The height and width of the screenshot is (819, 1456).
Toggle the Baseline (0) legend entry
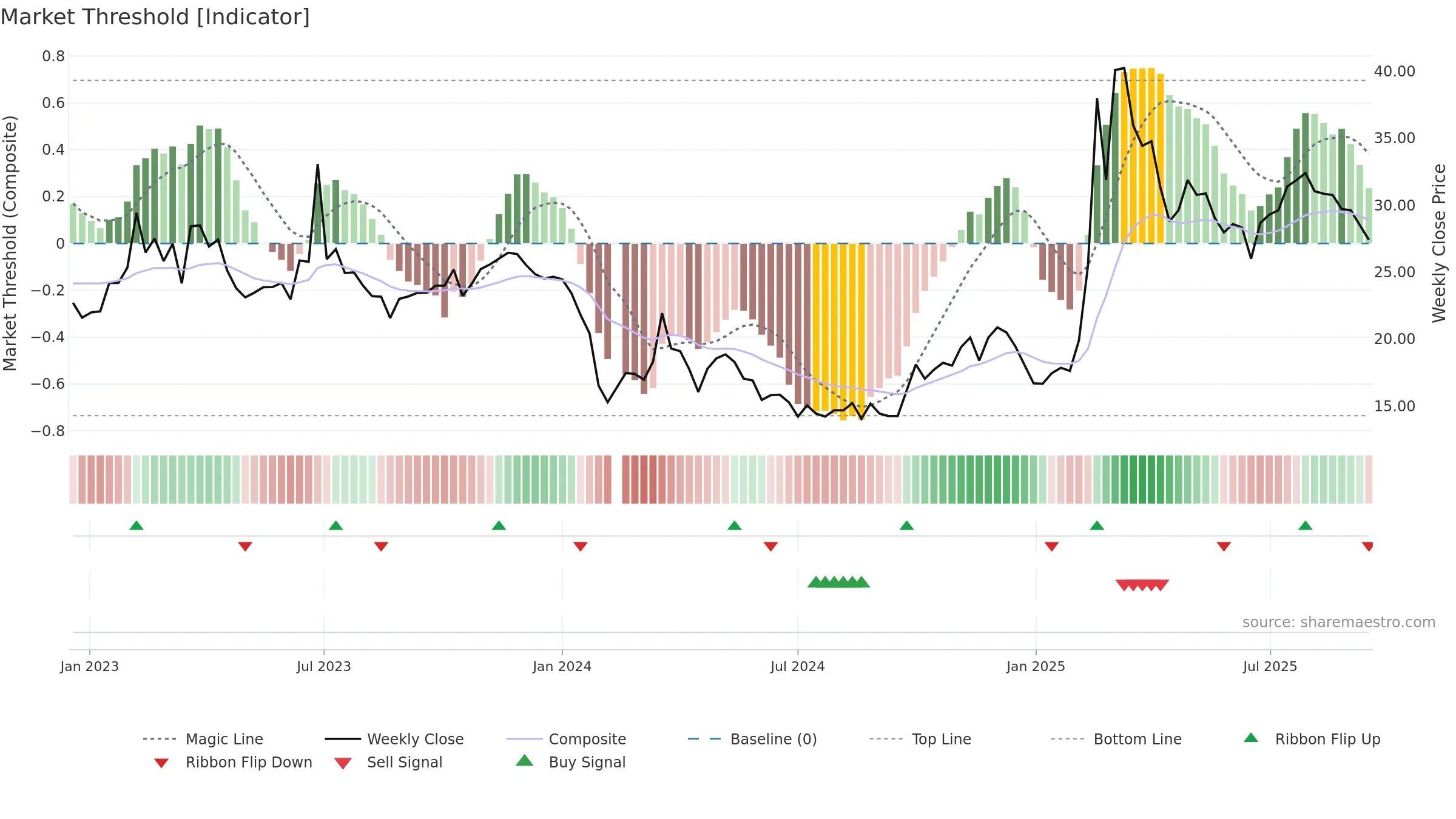[752, 739]
